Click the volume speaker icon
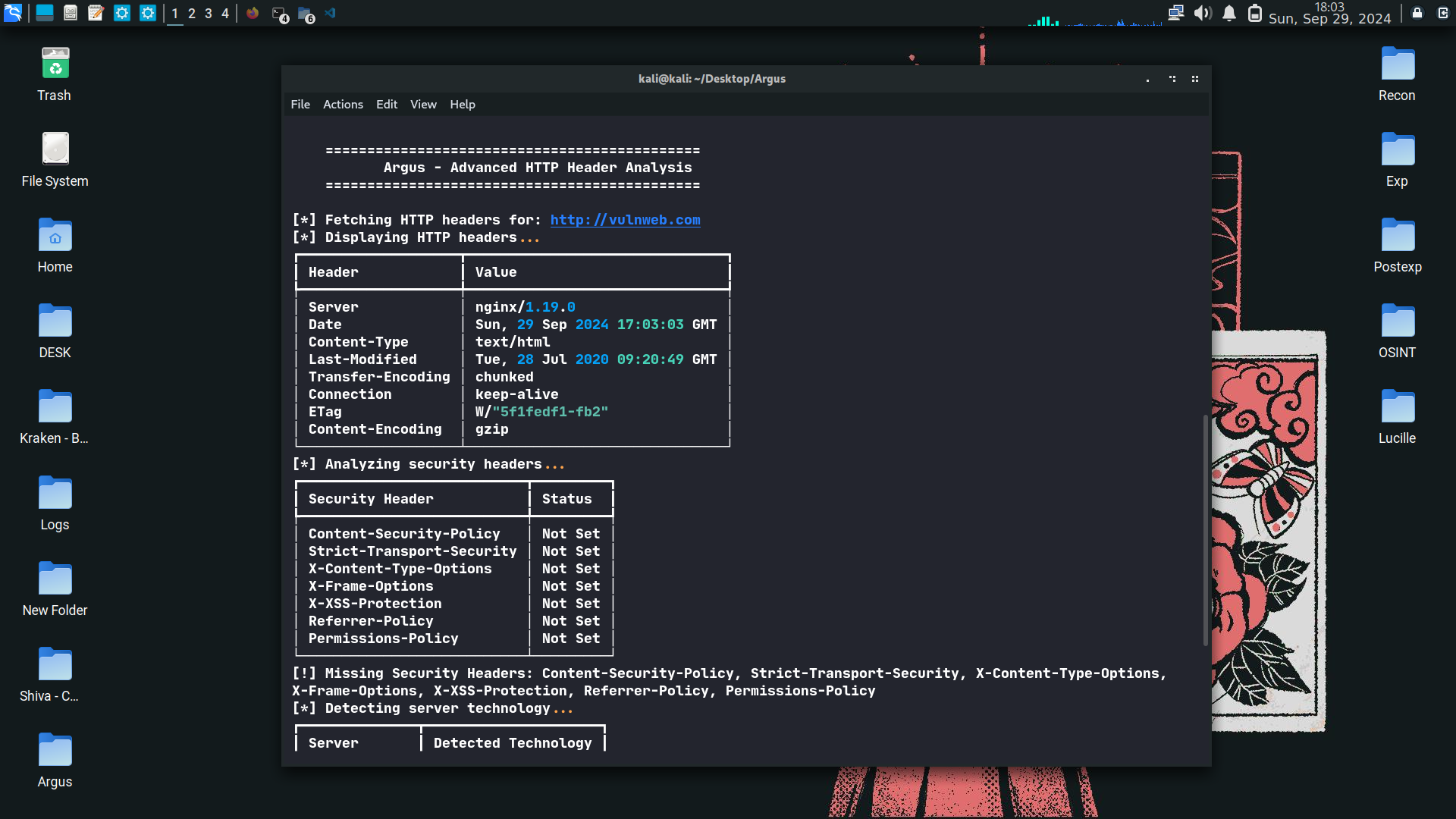 click(x=1203, y=13)
